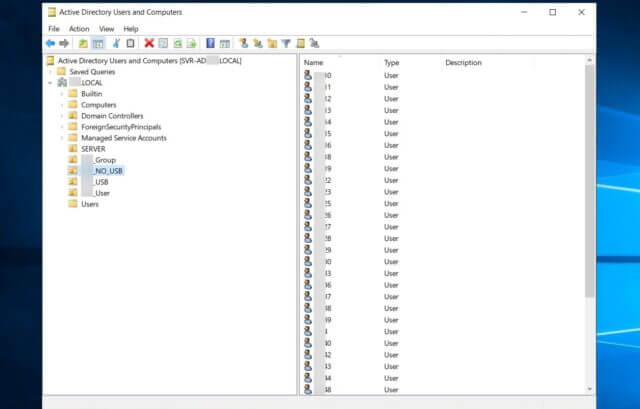This screenshot has width=640, height=409.
Task: Maximize the Active Directory Users and Computers window
Action: click(553, 12)
